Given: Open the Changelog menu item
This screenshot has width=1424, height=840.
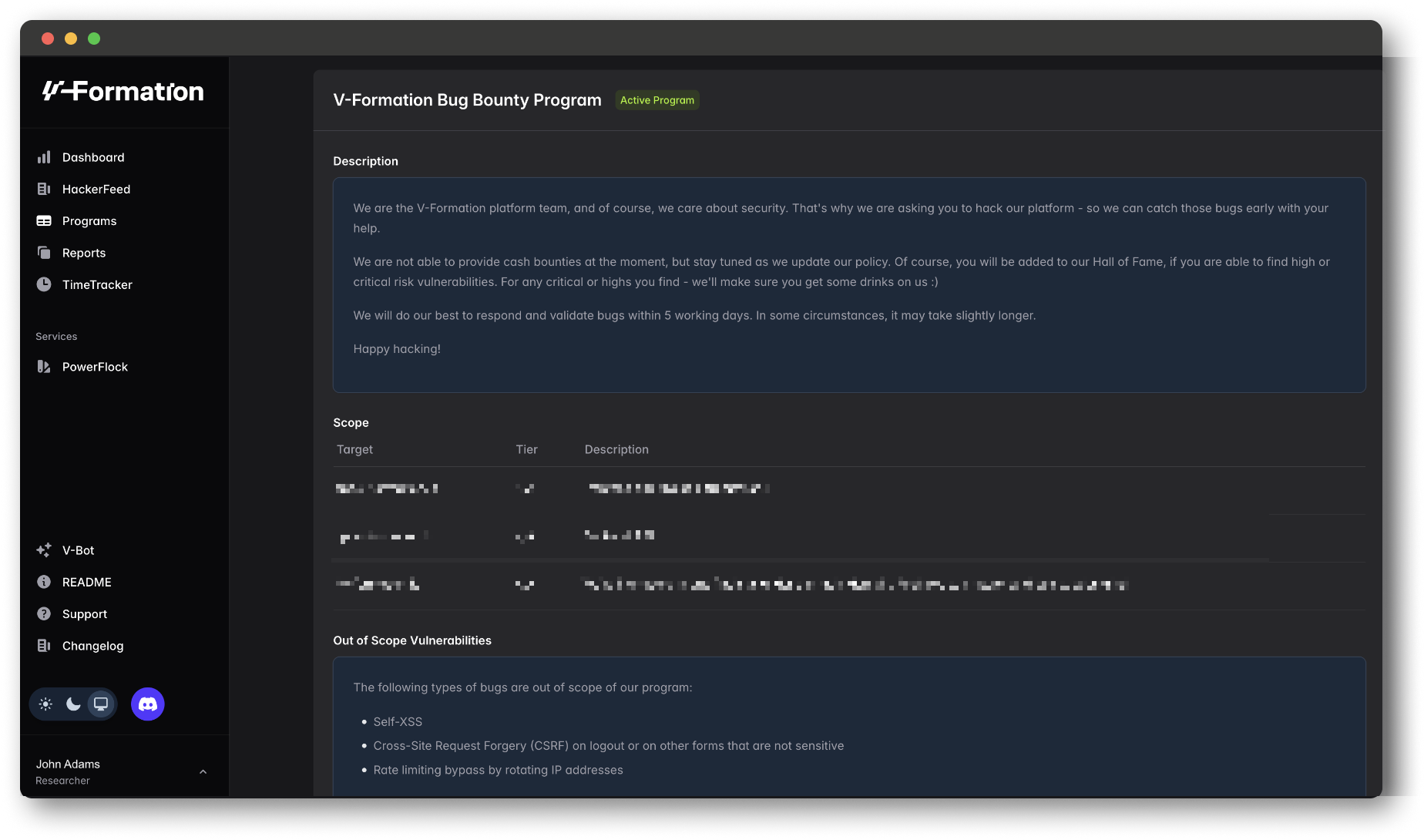Looking at the screenshot, I should [x=92, y=646].
